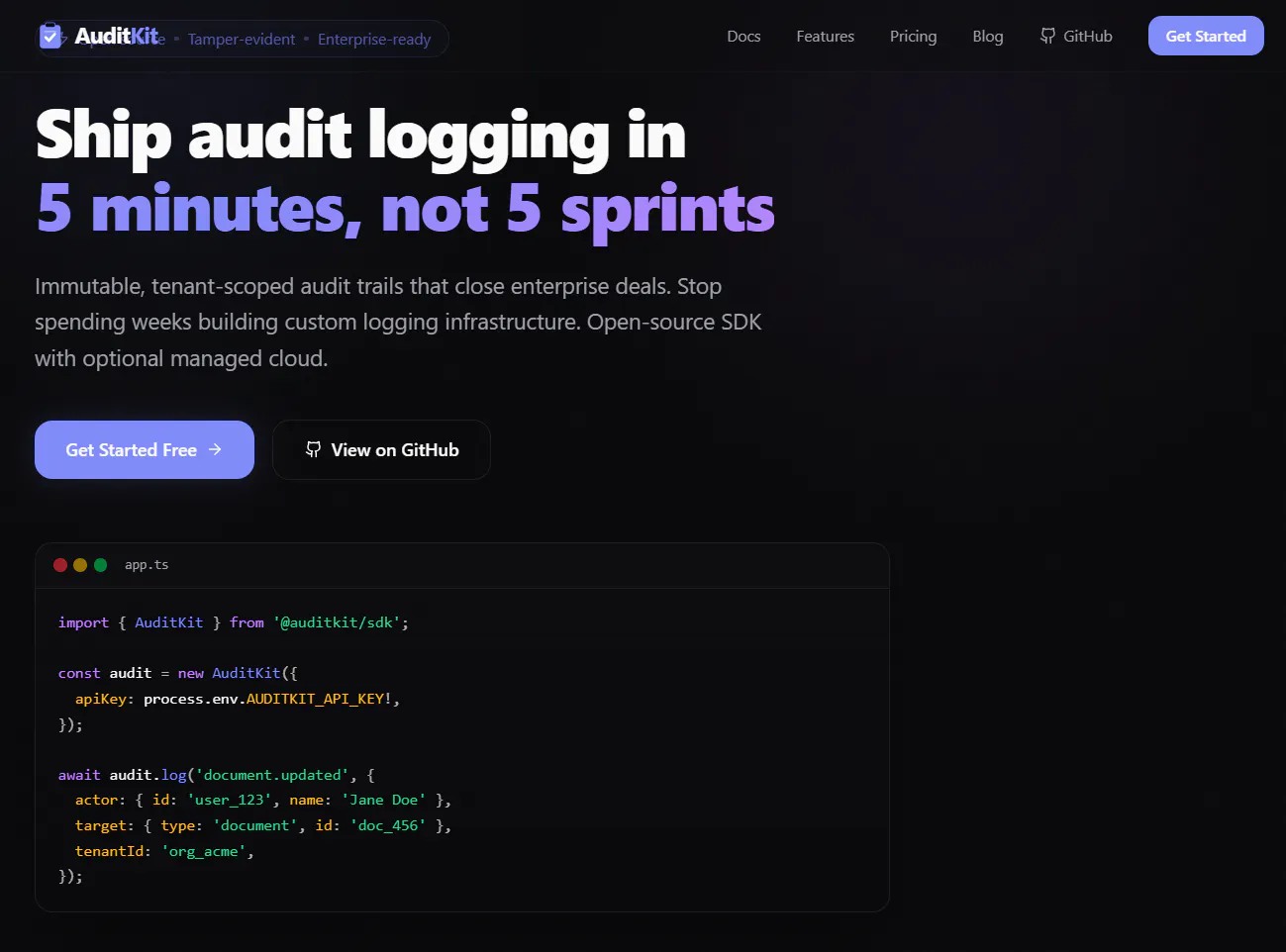Click the 'const audit = new AuditKit' line
This screenshot has height=952, width=1286.
[x=178, y=673]
